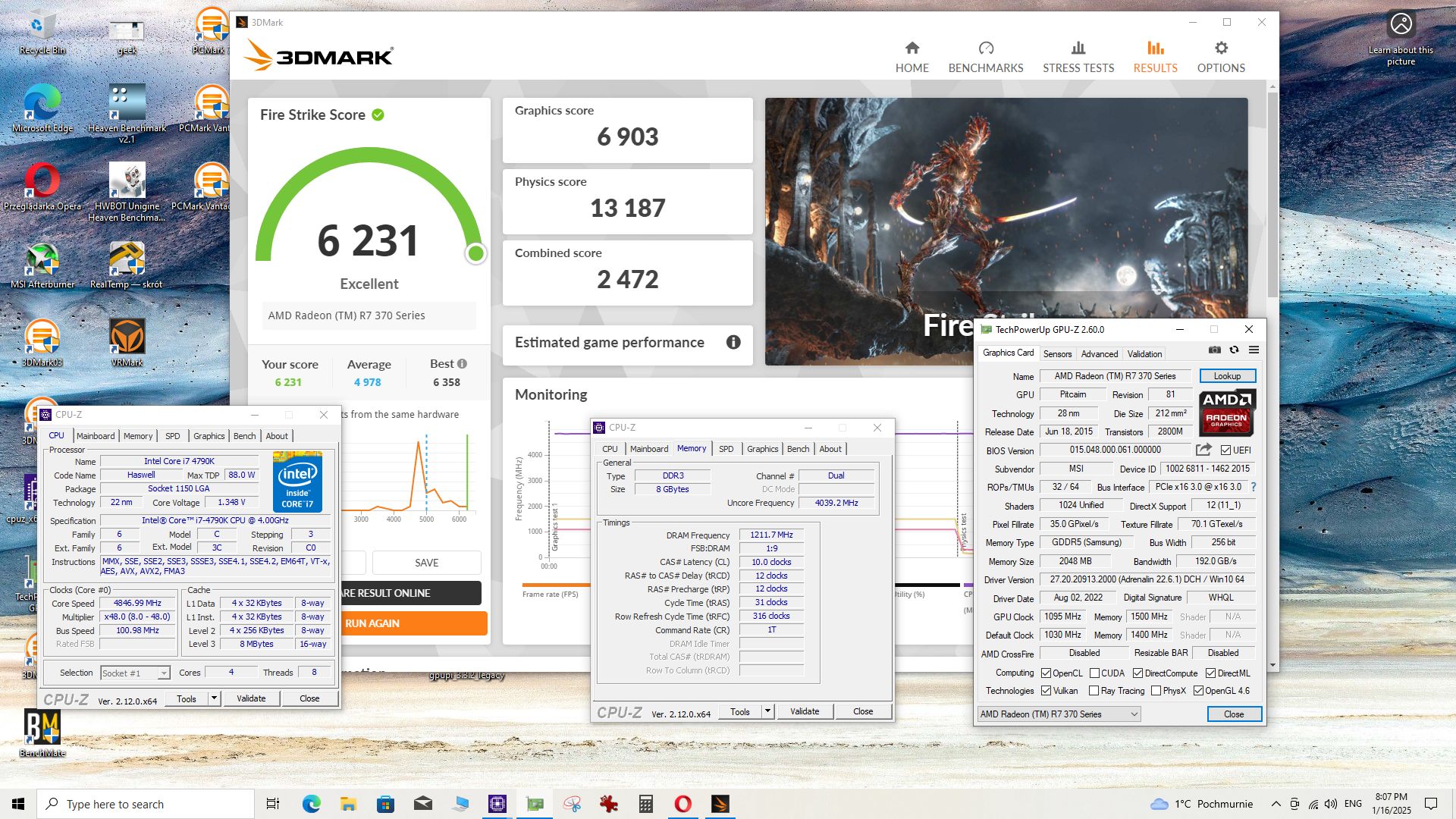This screenshot has height=819, width=1456.
Task: Toggle DirectML checkbox in GPU-Z
Action: coord(1210,673)
